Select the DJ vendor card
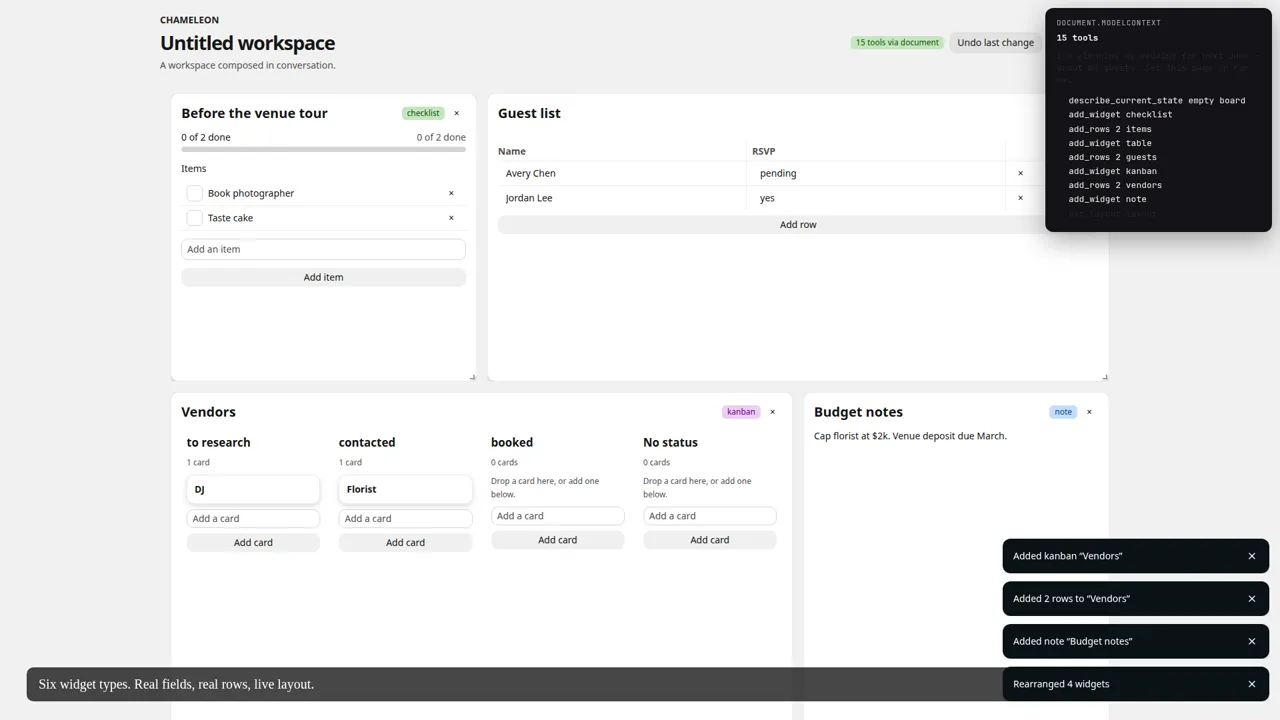Image resolution: width=1280 pixels, height=720 pixels. (253, 489)
